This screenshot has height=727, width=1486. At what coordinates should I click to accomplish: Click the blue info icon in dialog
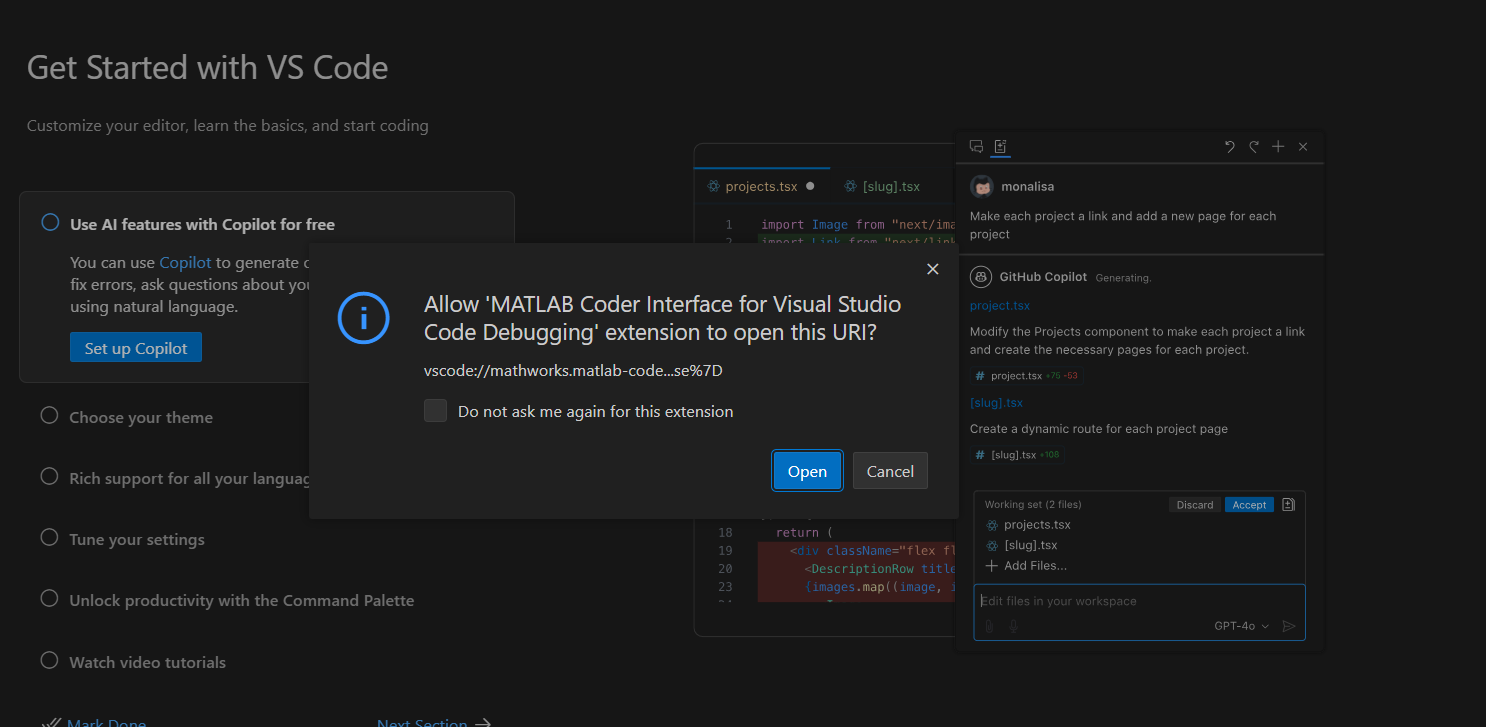coord(363,318)
